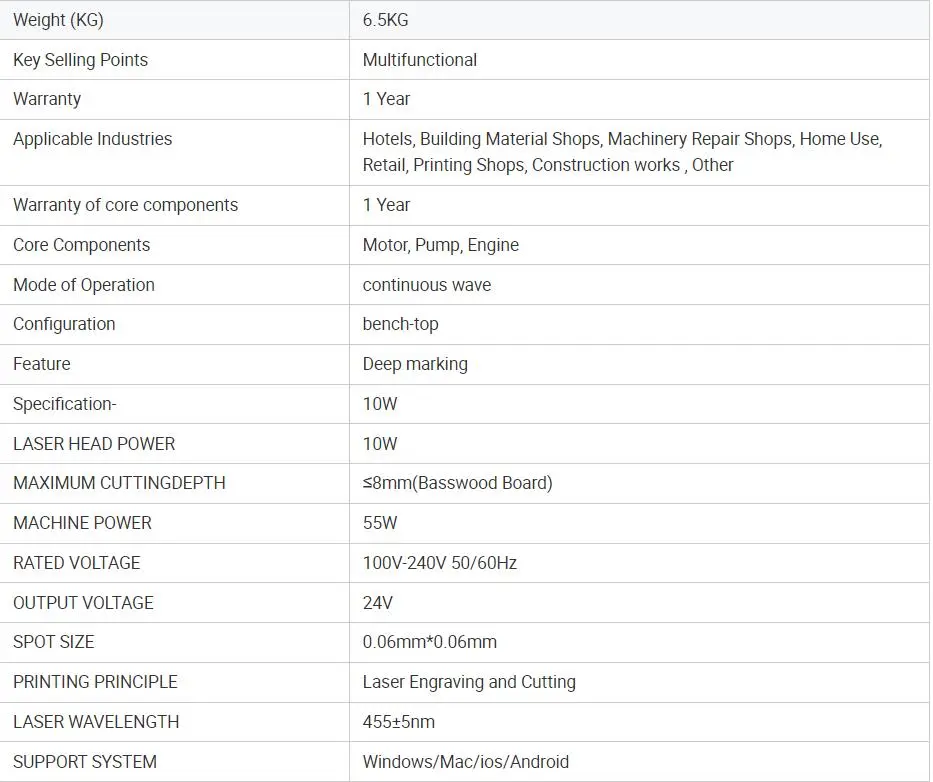Screen dimensions: 933x782
Task: Select the continuous wave value
Action: (x=426, y=285)
